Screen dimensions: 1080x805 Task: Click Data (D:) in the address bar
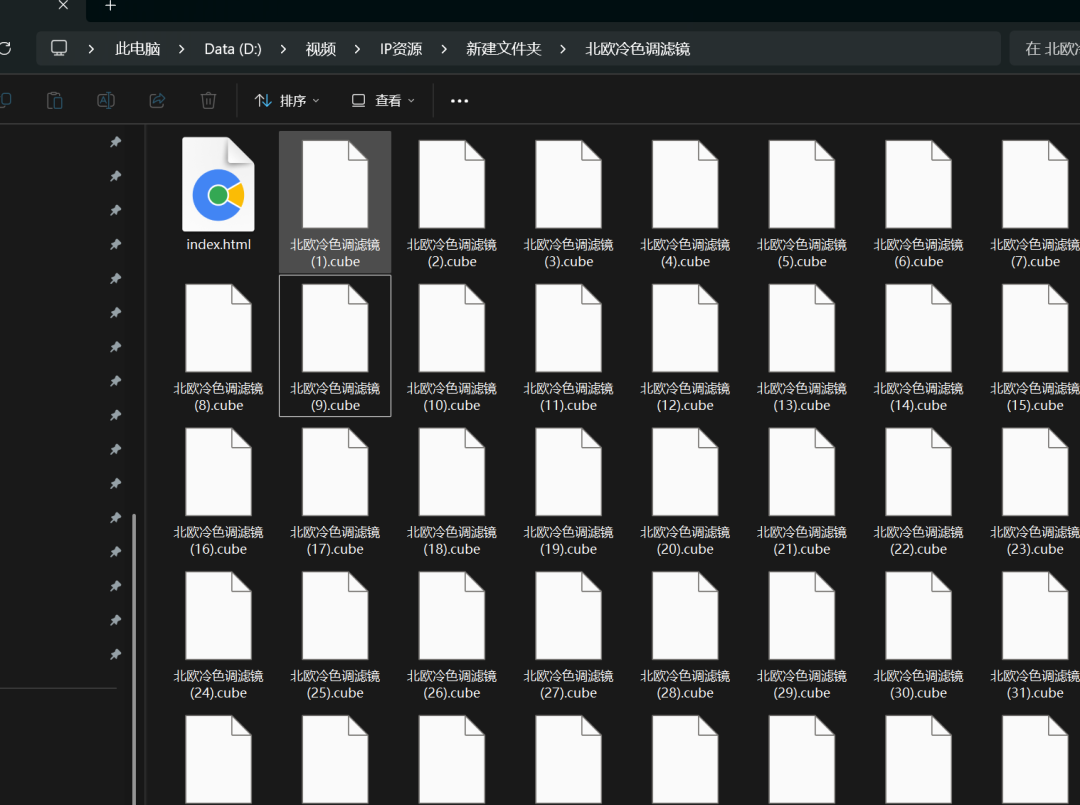232,49
